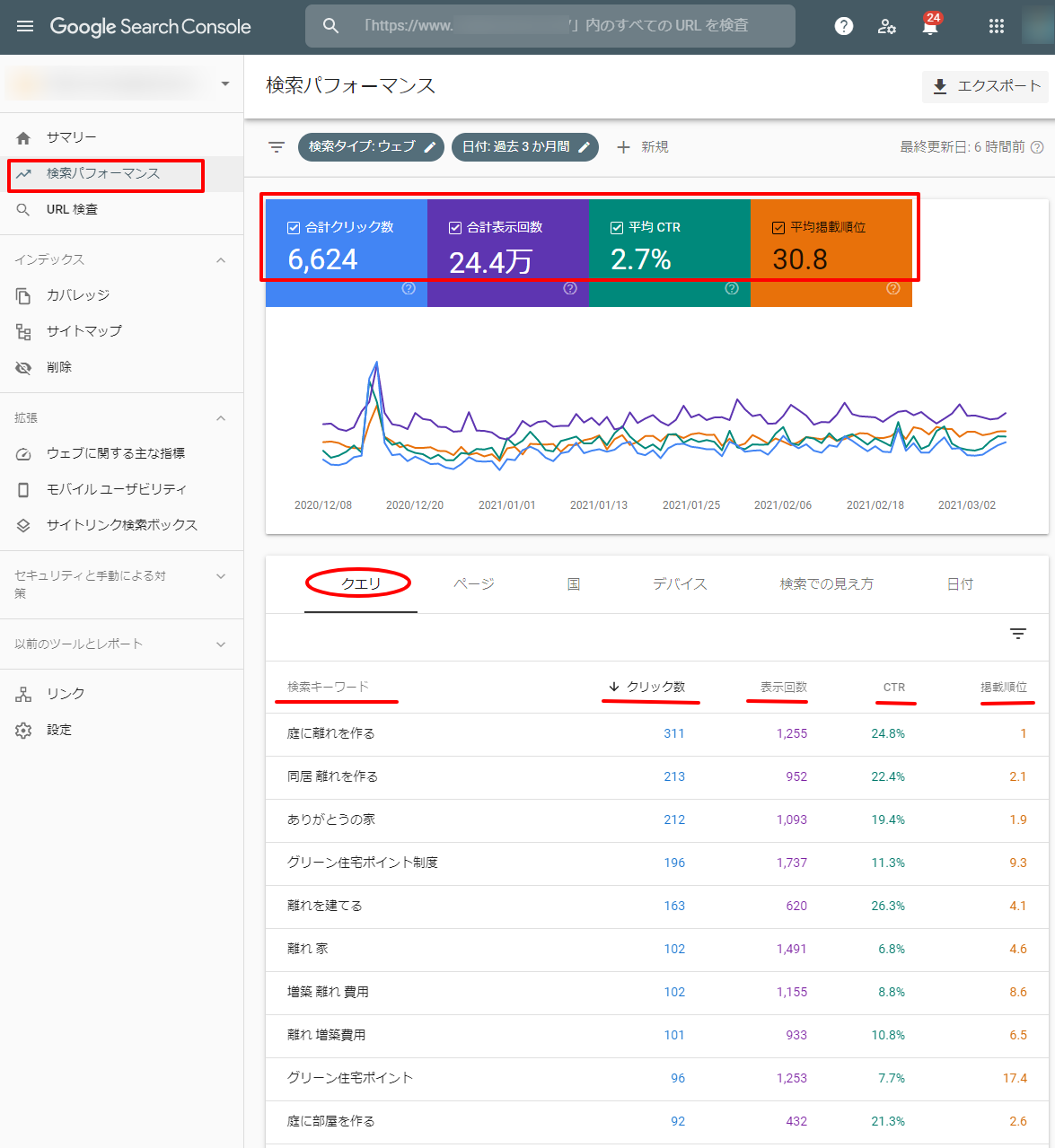Click the リンク network icon
The height and width of the screenshot is (1148, 1055).
tap(23, 694)
